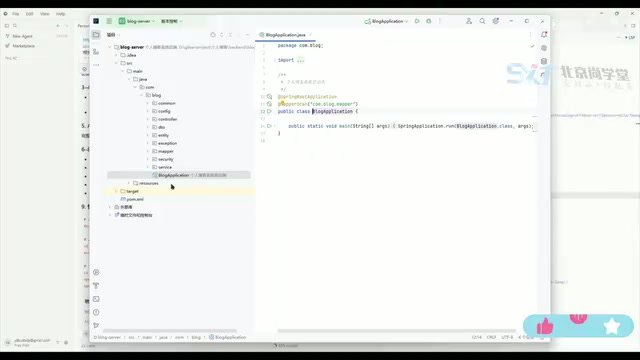This screenshot has width=640, height=360.
Task: Collapse the blog-server root node
Action: coord(109,47)
